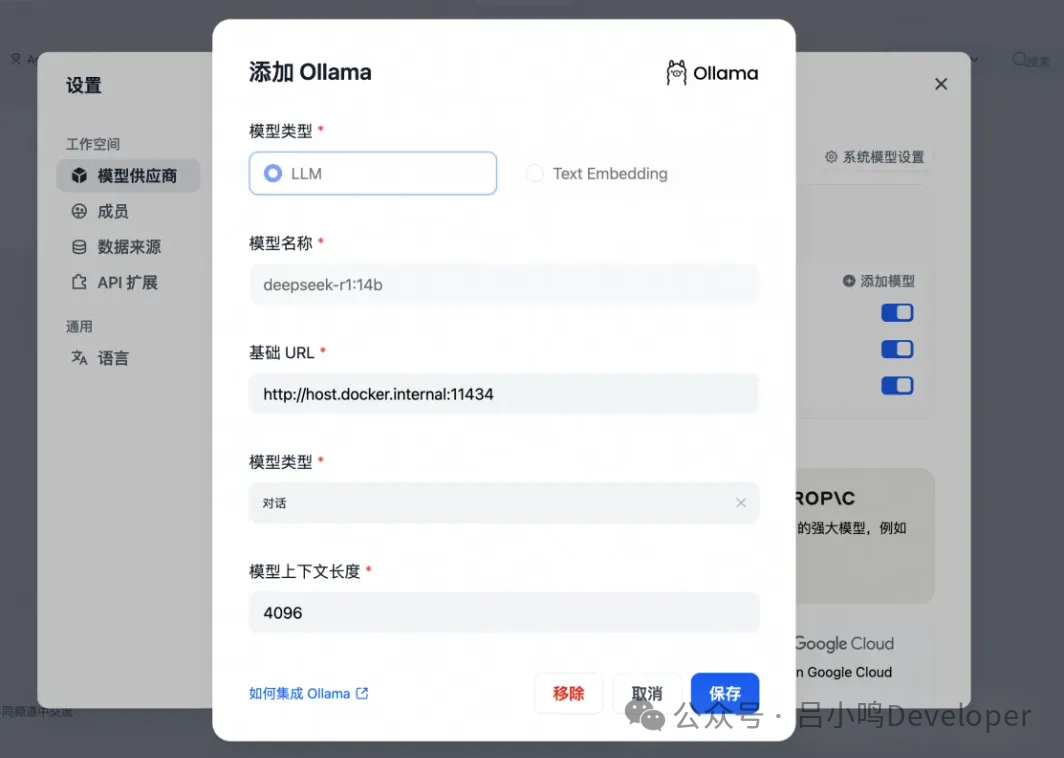Click the context length field 4096
Viewport: 1064px width, 758px height.
[504, 612]
